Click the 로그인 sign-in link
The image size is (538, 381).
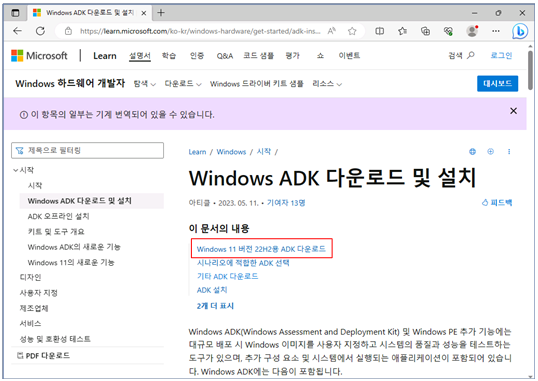(x=501, y=55)
